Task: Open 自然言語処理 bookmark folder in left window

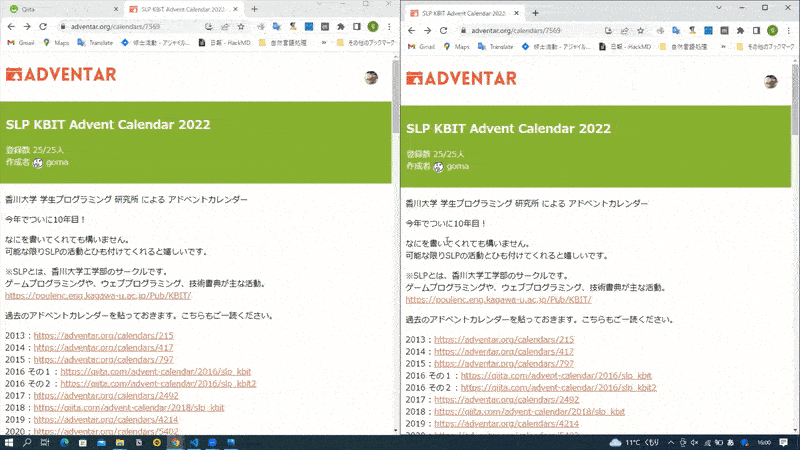Action: 283,43
